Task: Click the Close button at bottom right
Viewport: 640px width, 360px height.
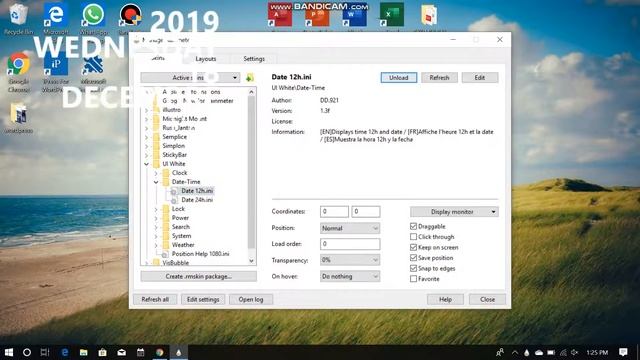Action: [487, 299]
